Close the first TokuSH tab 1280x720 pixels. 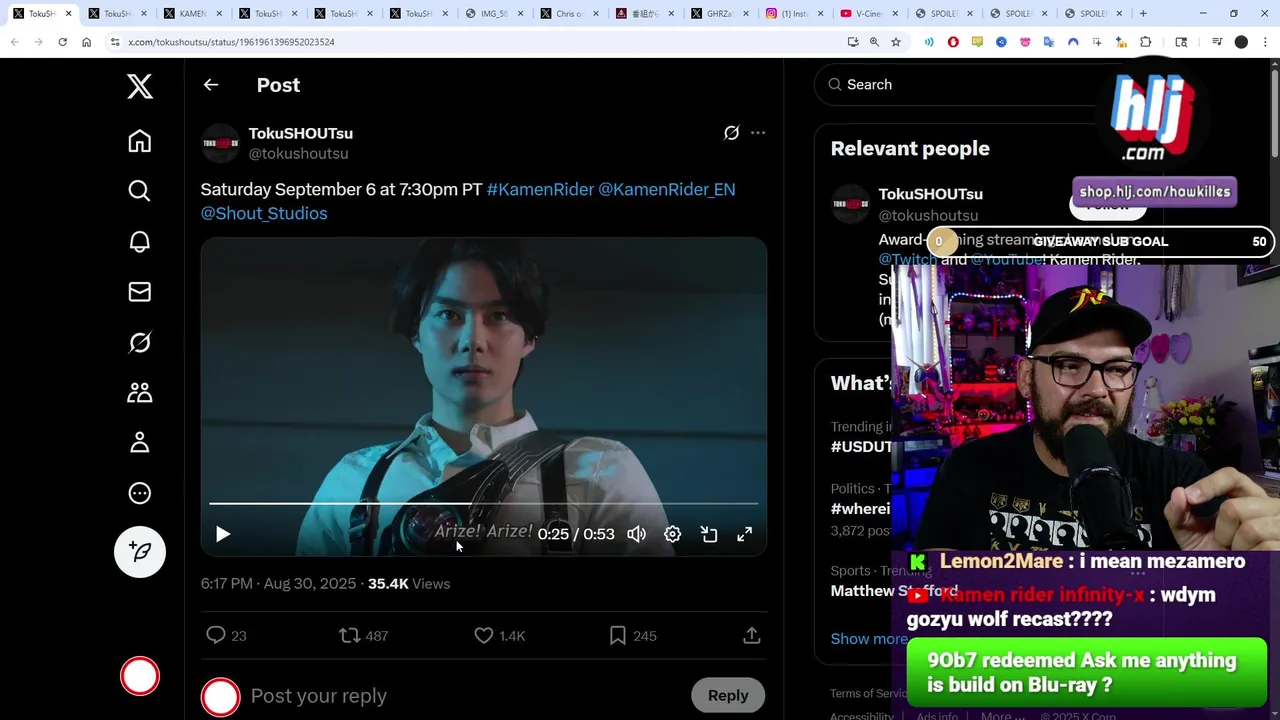[x=69, y=14]
